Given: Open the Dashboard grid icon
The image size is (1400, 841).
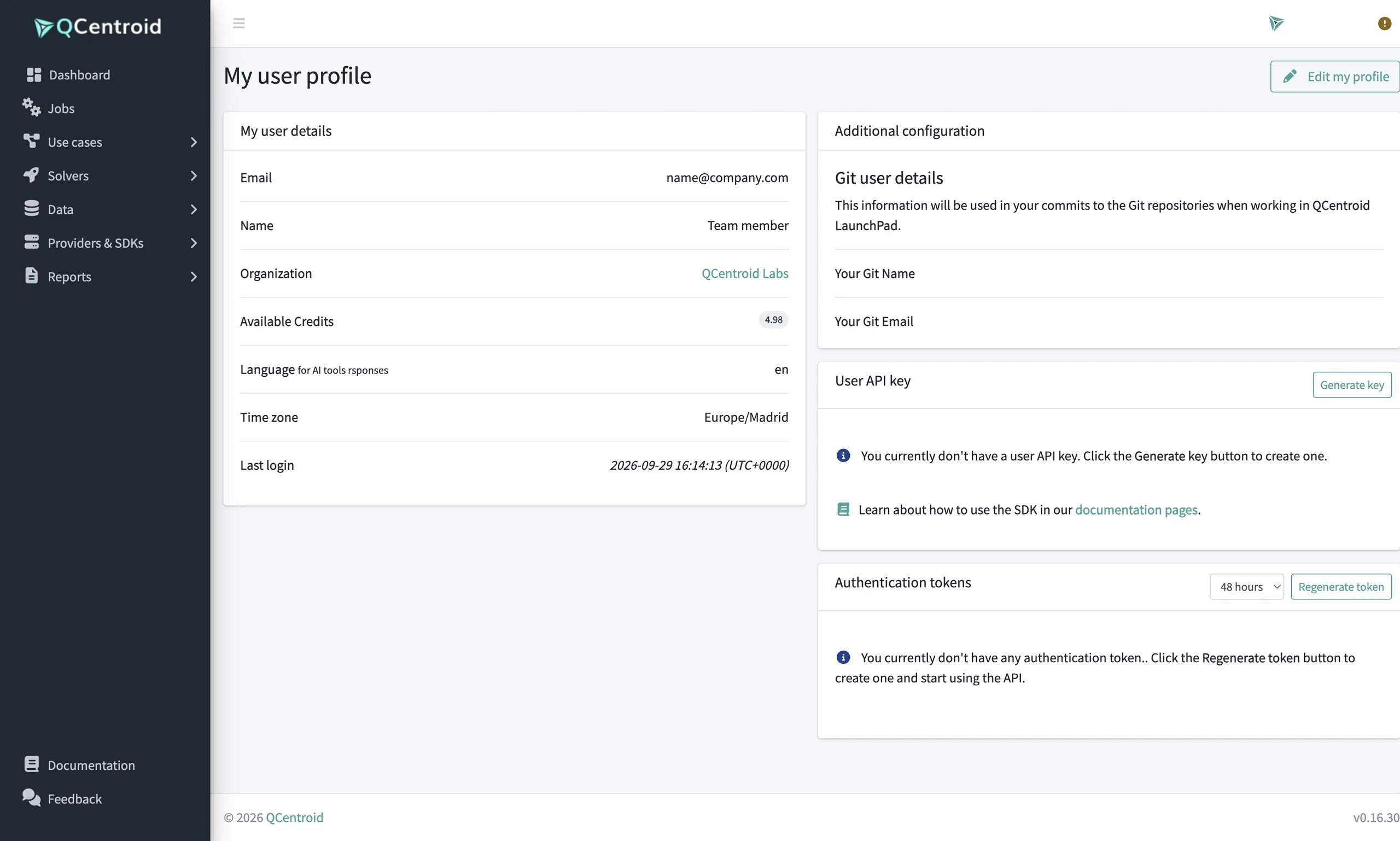Looking at the screenshot, I should [34, 75].
